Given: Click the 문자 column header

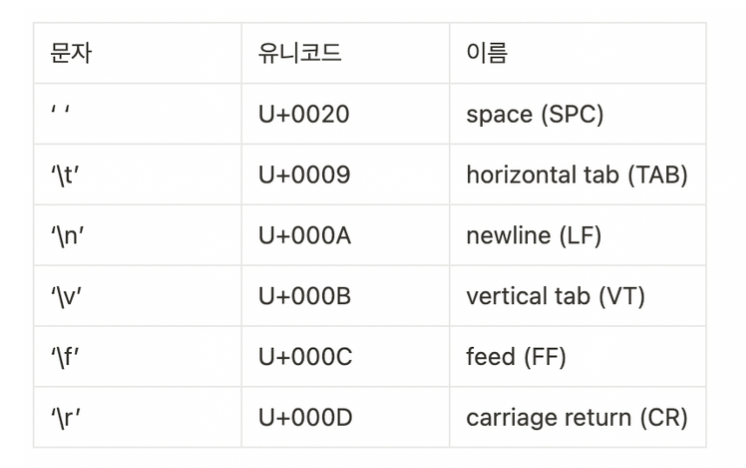Looking at the screenshot, I should coord(137,53).
